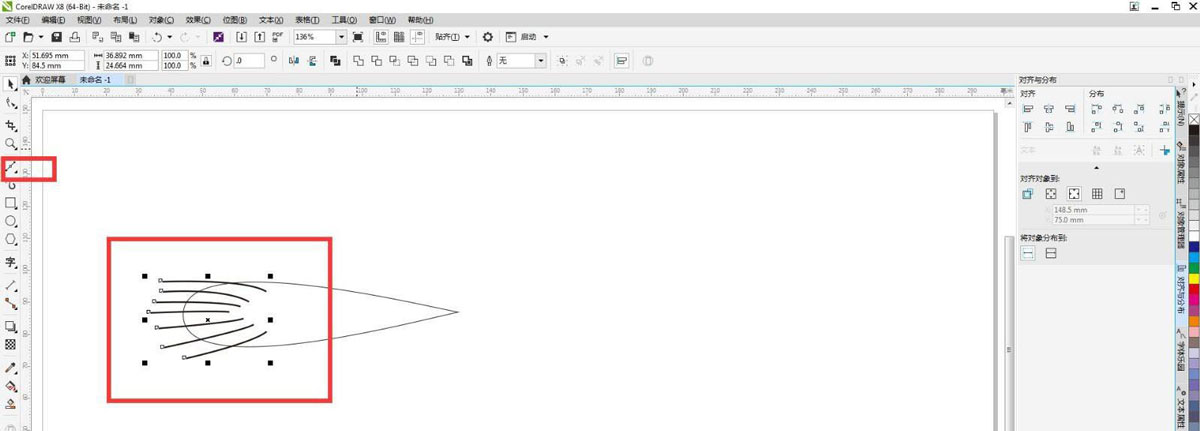Open the 效果(C) menu
This screenshot has height=431, width=1200.
point(198,20)
